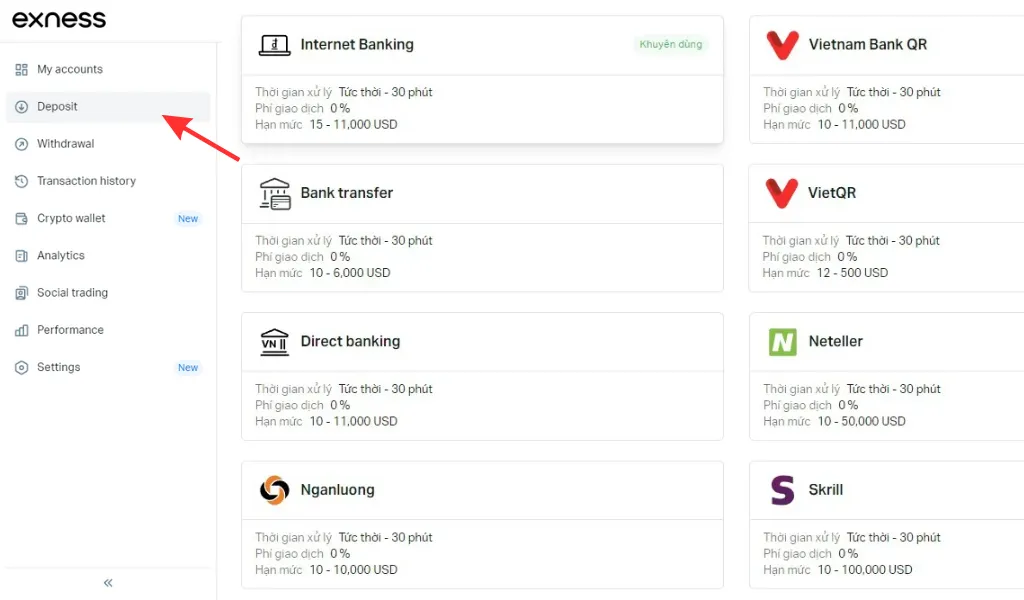Click the Settings gear icon
1024x600 pixels.
click(22, 368)
